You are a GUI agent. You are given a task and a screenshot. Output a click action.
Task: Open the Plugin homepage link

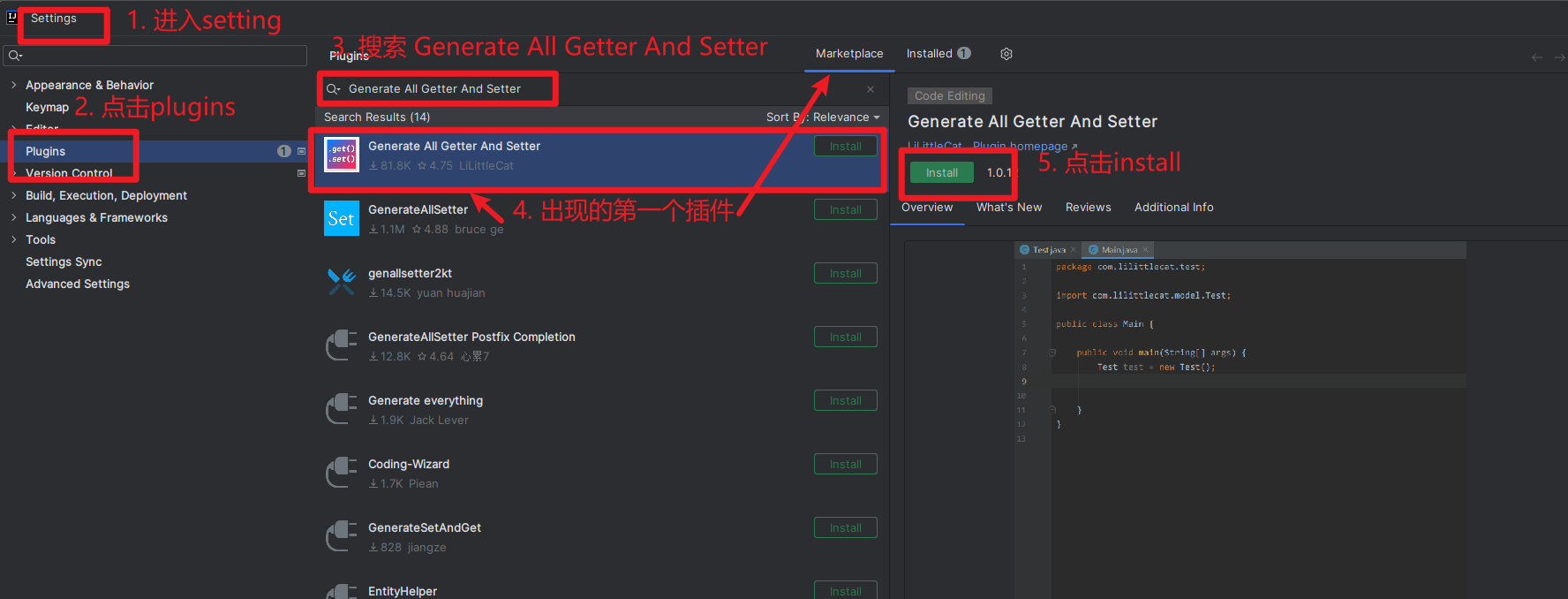point(1025,146)
